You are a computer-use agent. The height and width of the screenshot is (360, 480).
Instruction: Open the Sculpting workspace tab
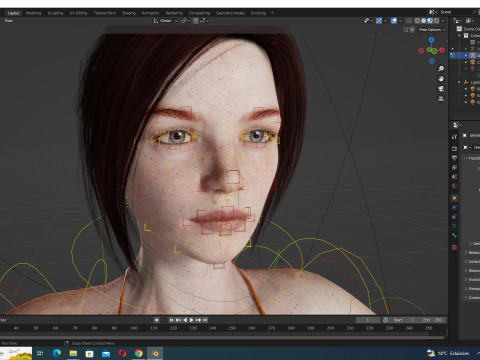point(55,13)
